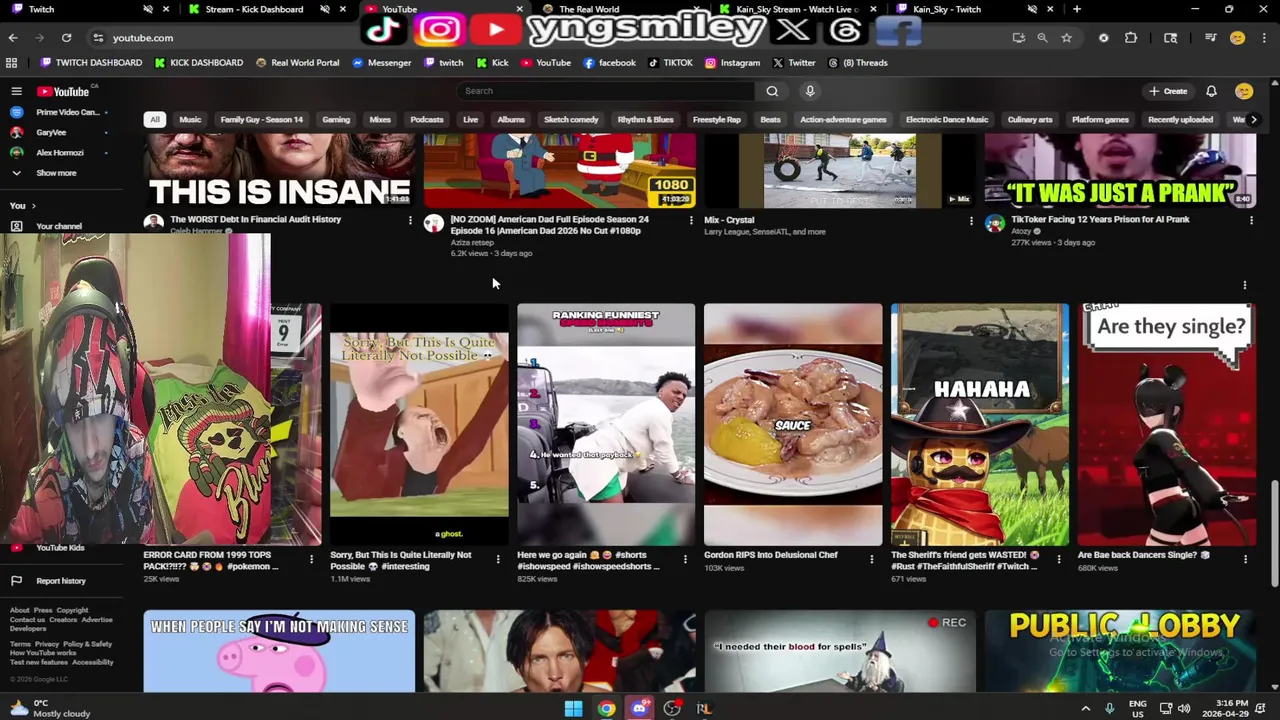Open PUBLIC LOBBY video thumbnail

point(1120,651)
